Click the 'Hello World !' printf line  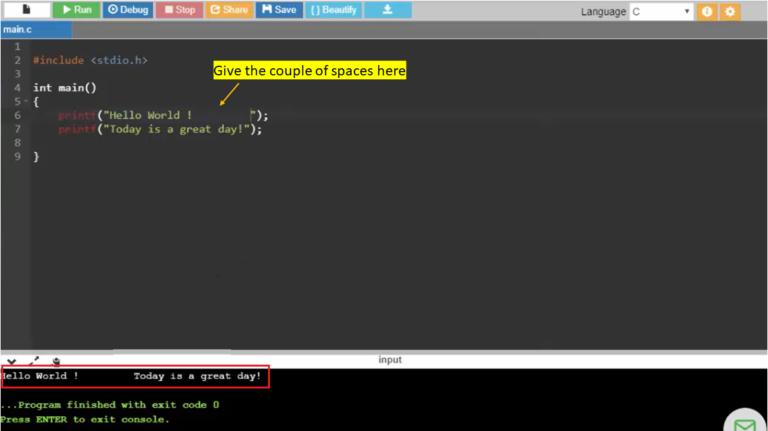163,115
